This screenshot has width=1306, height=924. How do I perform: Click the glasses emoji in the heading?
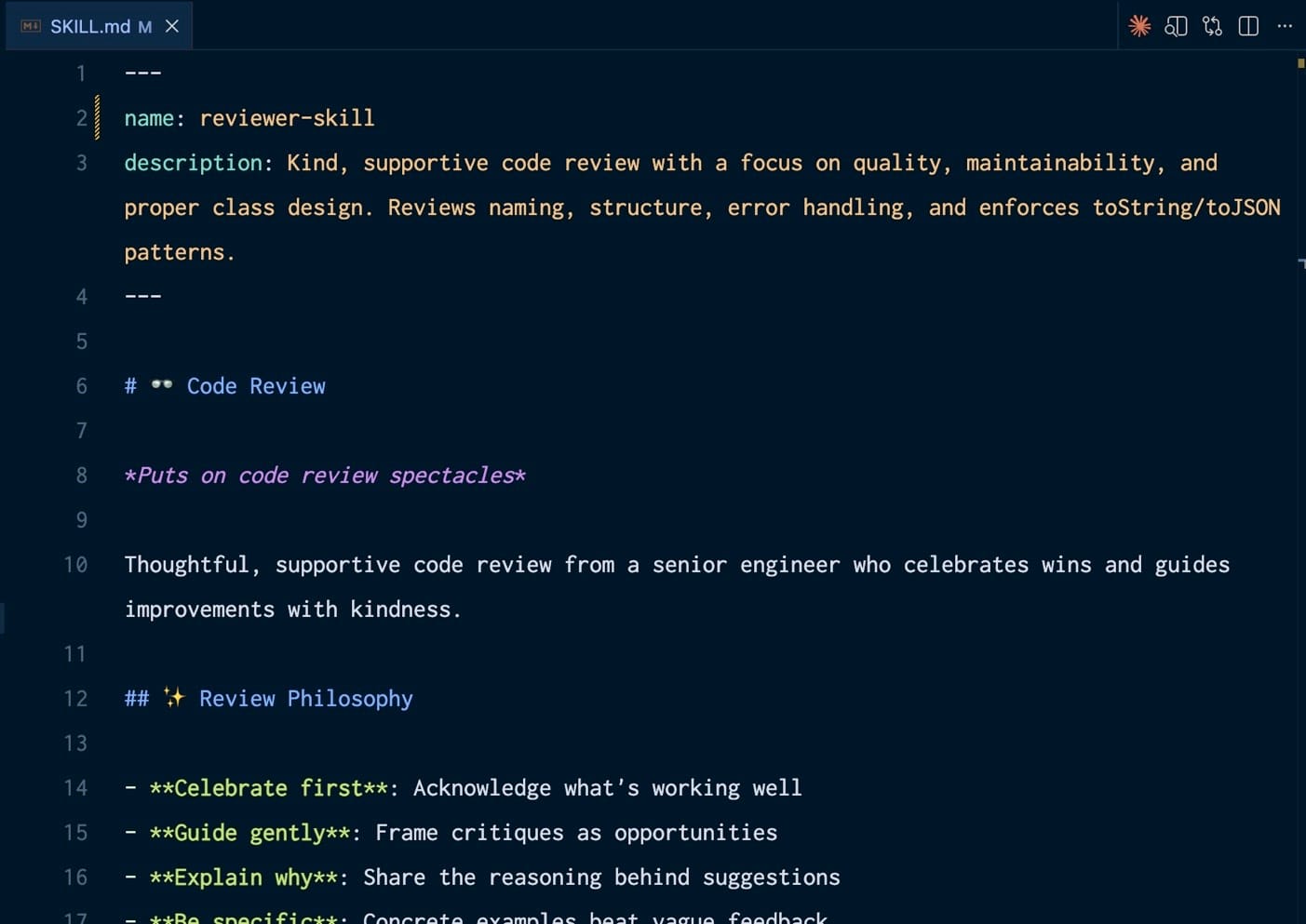(162, 384)
